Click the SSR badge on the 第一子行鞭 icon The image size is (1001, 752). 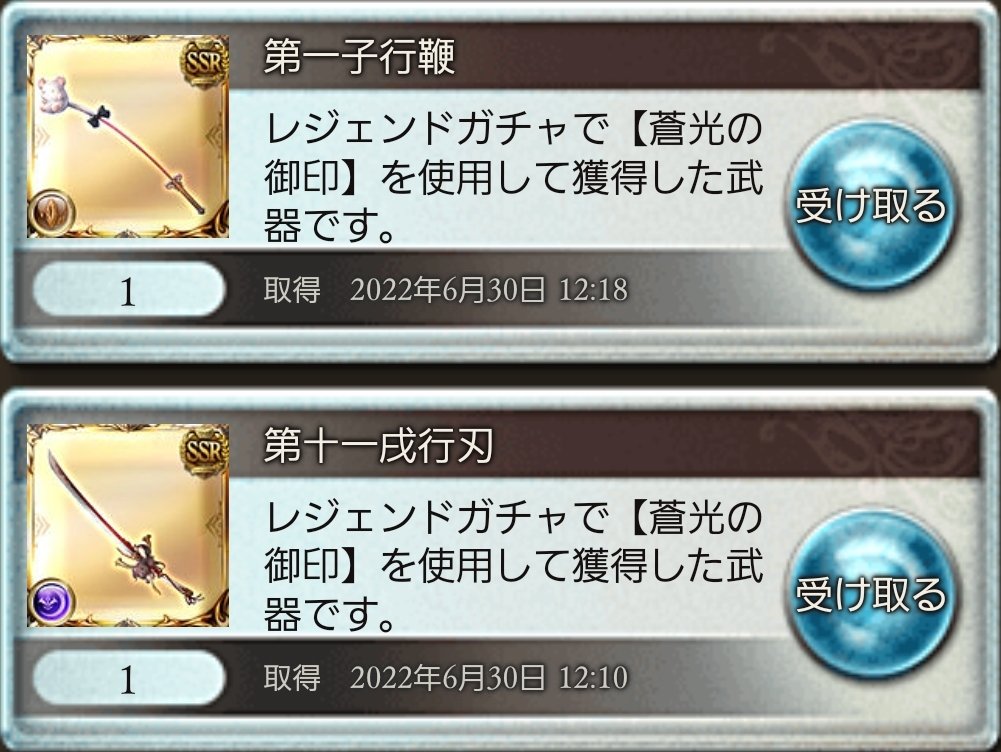pos(204,63)
